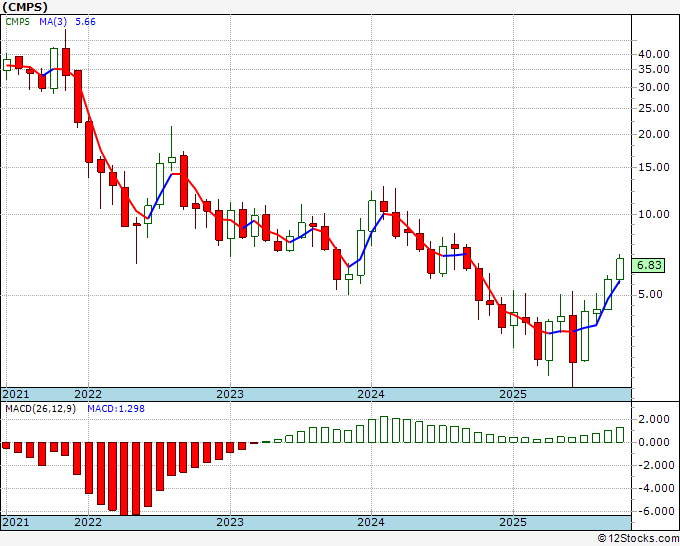Click 2025 on the MACD timeline
Image resolution: width=680 pixels, height=546 pixels.
click(513, 522)
